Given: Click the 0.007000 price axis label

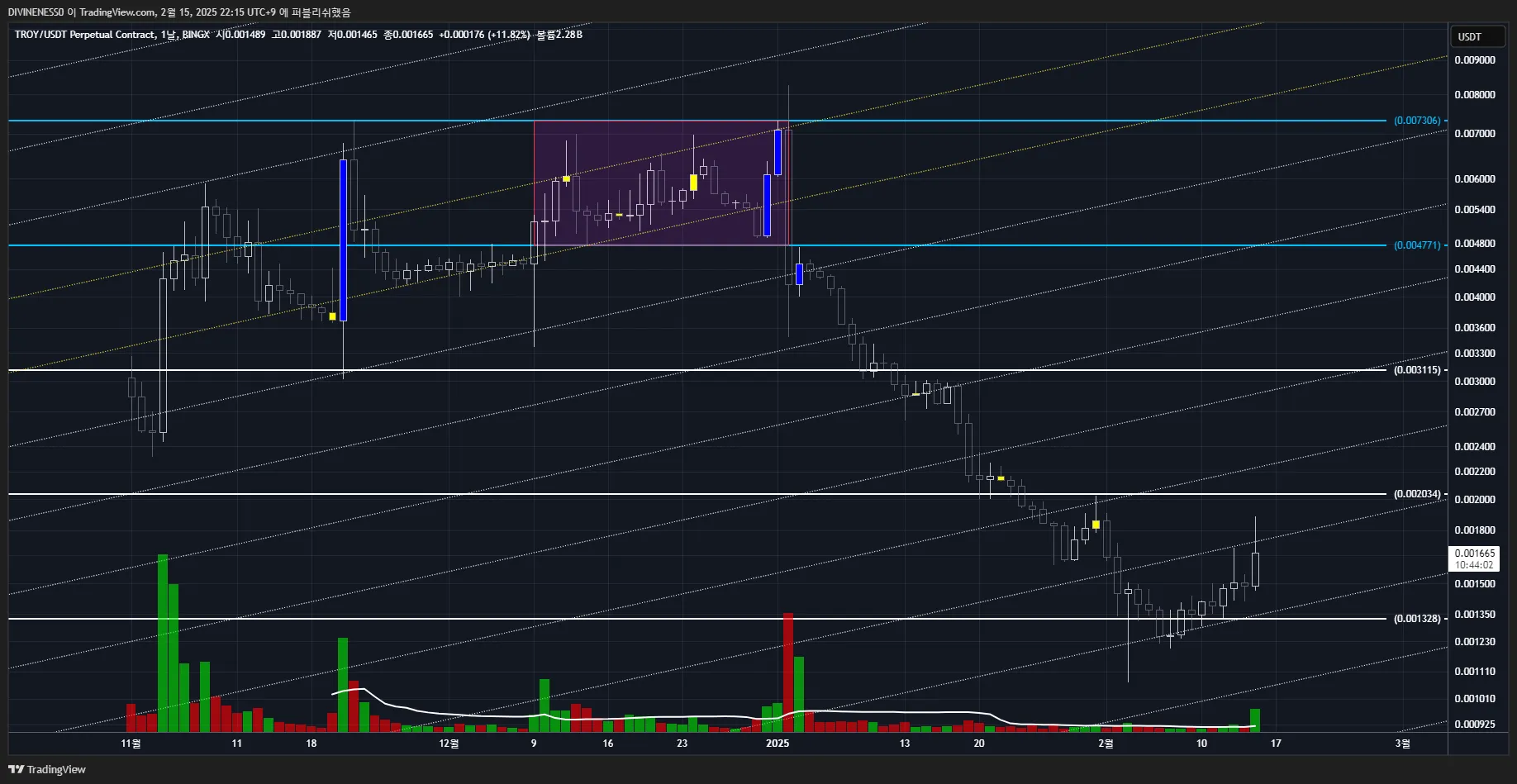Looking at the screenshot, I should tap(1475, 134).
